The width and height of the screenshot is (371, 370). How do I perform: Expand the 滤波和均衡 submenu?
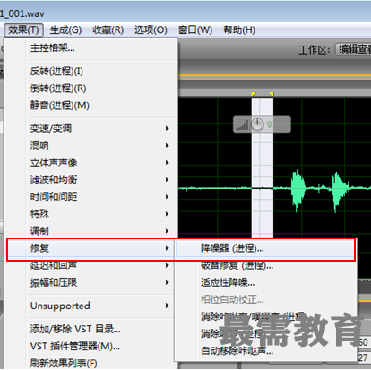pyautogui.click(x=92, y=180)
